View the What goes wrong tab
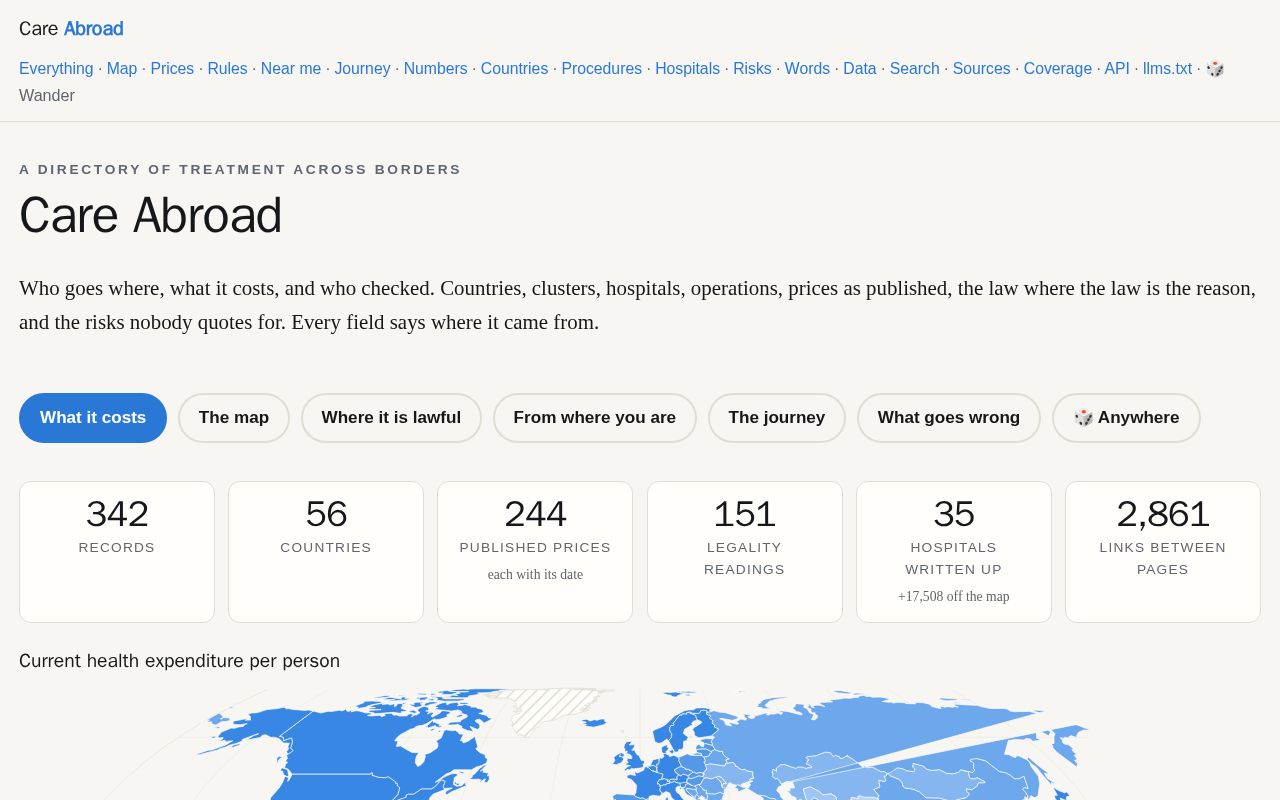 point(949,418)
